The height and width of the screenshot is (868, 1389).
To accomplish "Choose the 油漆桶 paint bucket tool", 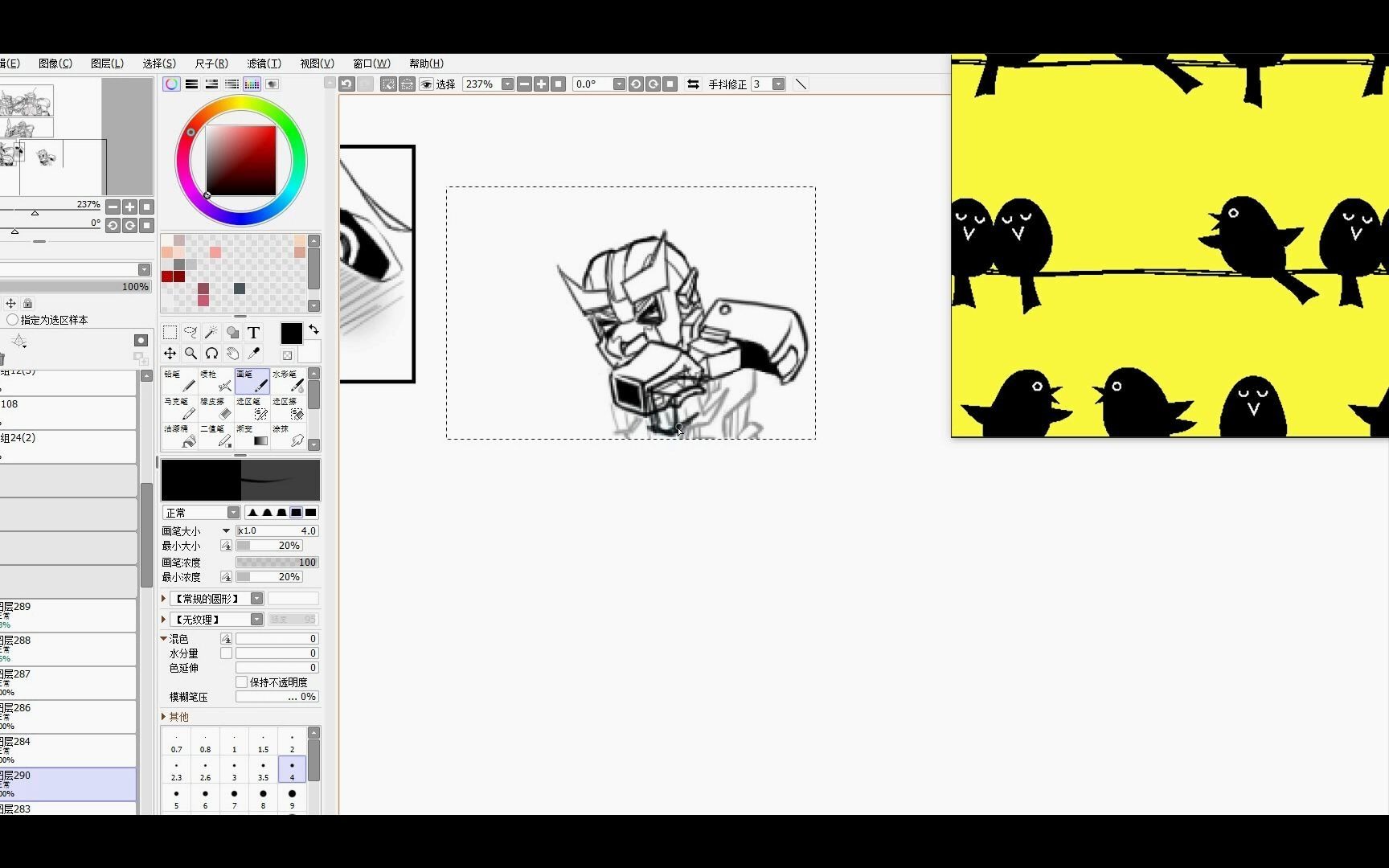I will click(179, 436).
